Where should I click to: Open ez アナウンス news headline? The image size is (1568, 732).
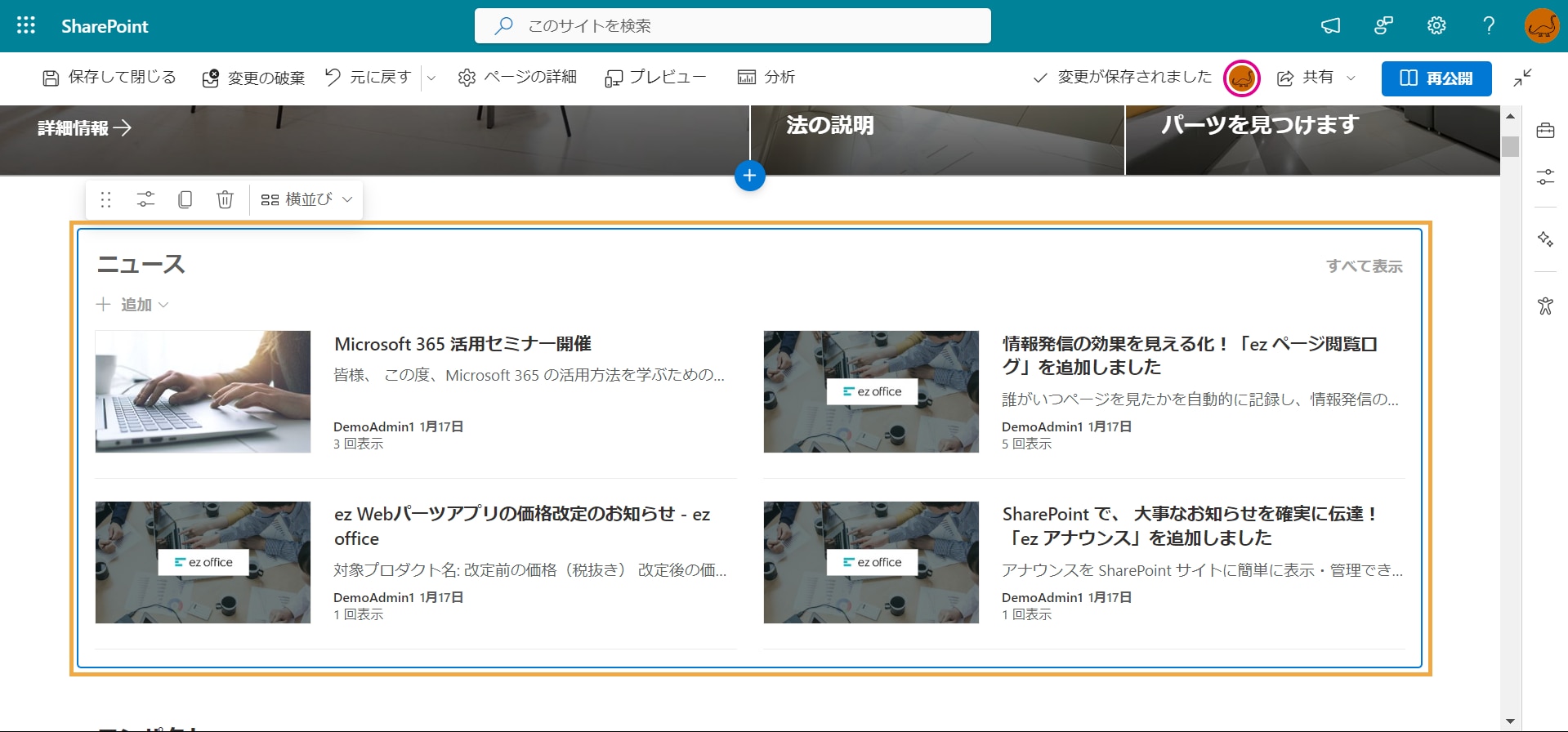click(1190, 526)
